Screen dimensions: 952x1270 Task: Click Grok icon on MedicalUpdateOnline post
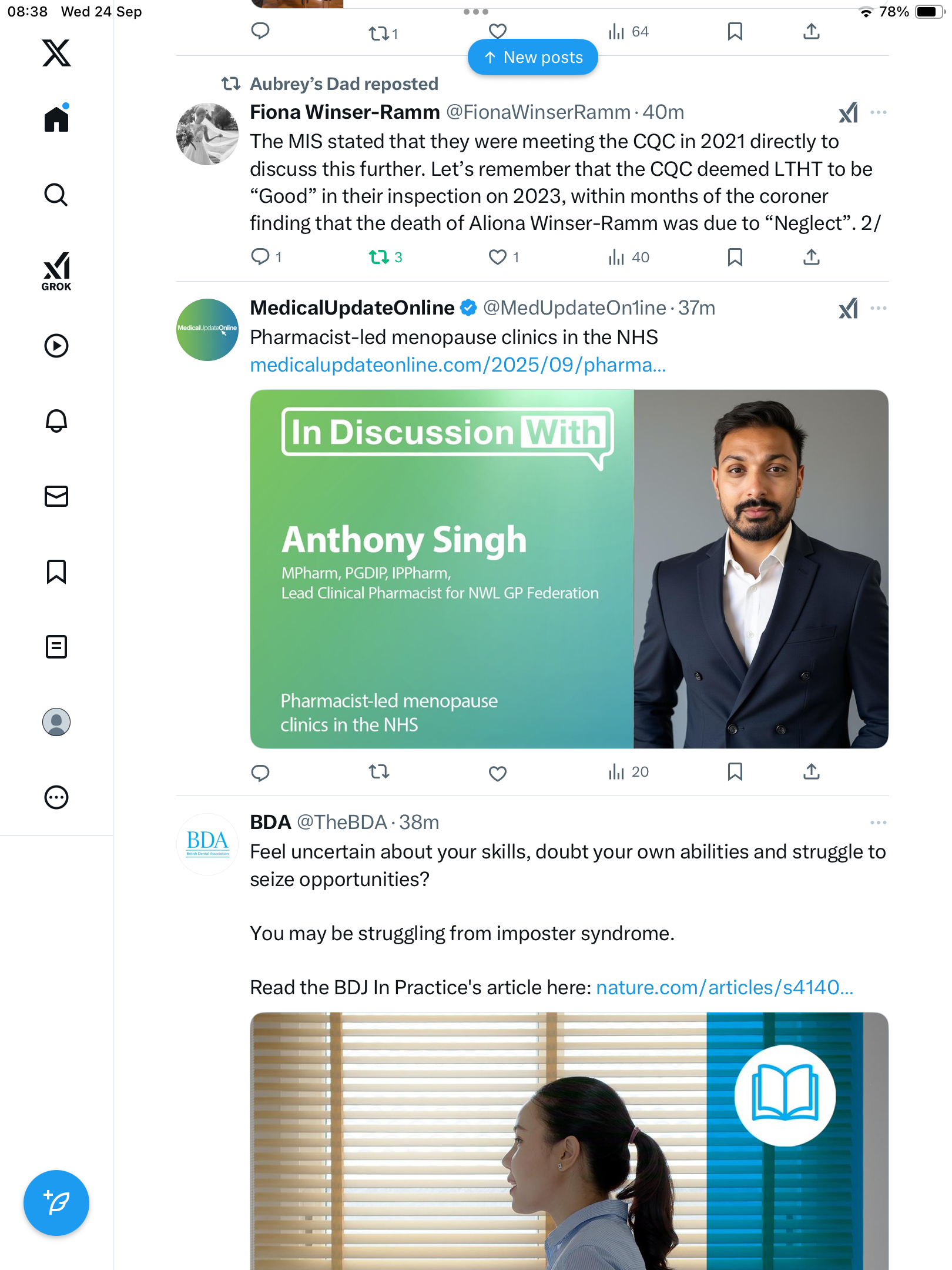coord(848,308)
